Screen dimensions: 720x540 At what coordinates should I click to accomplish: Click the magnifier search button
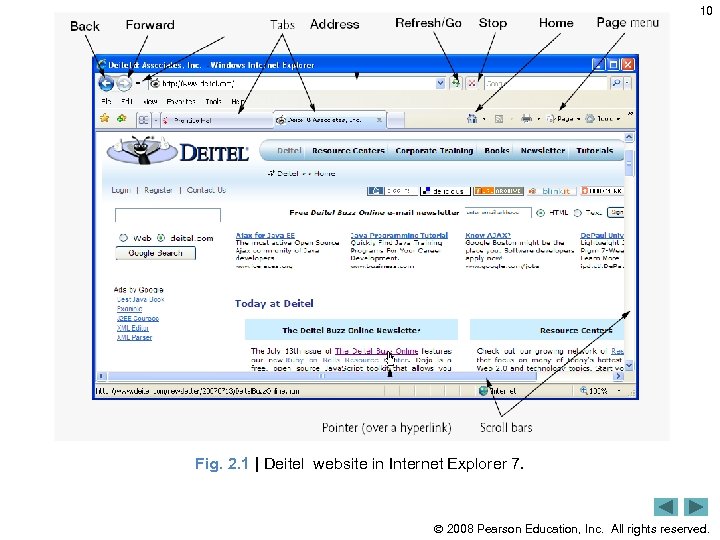click(x=616, y=83)
